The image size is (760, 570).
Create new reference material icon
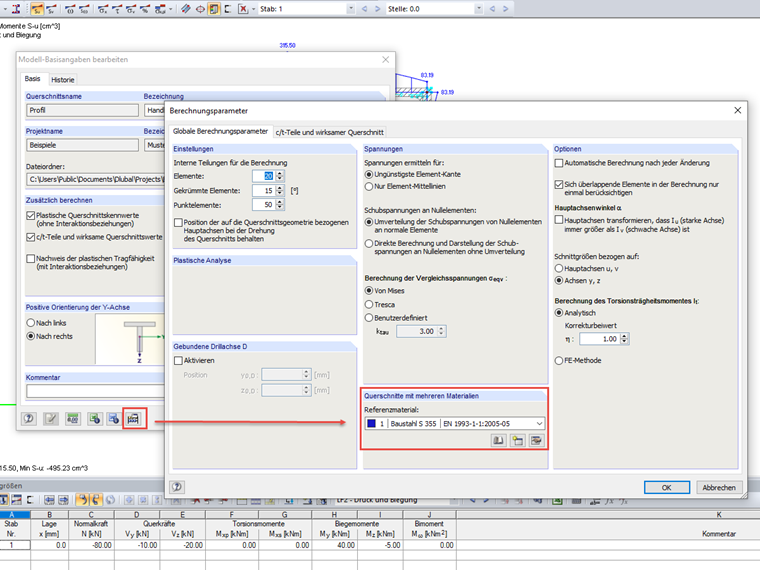[518, 441]
